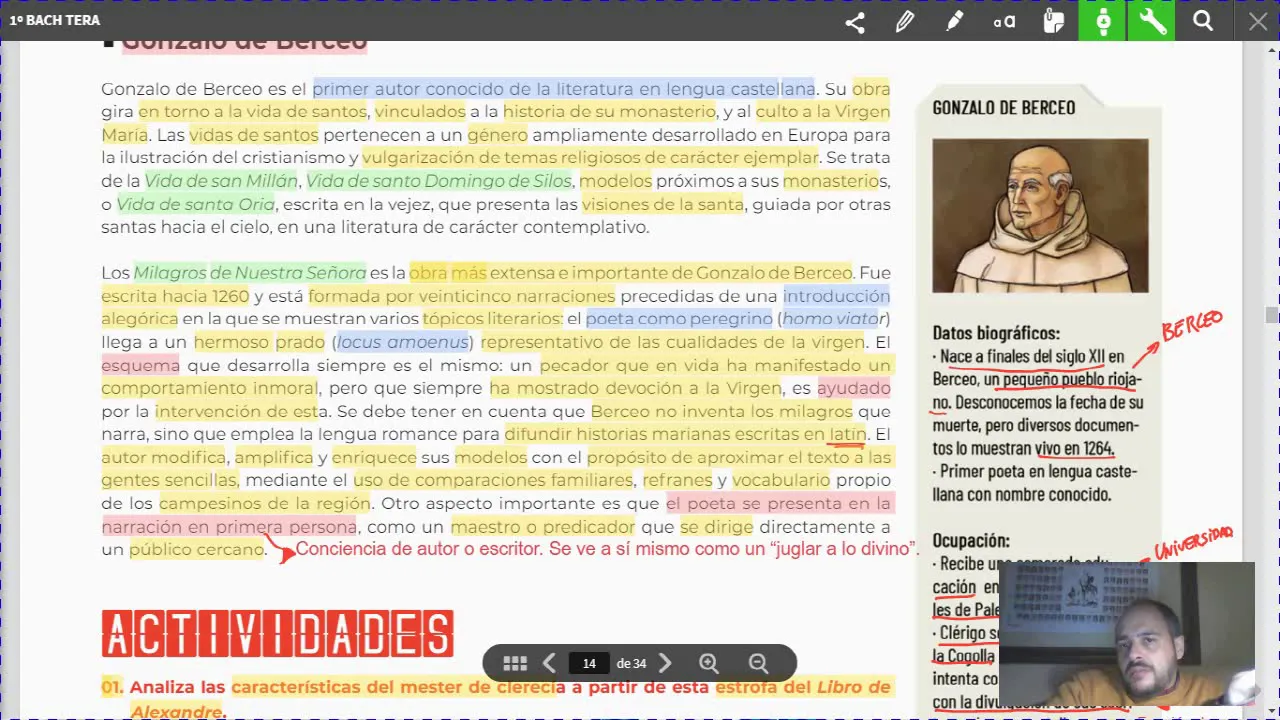Open the page thumbnails grid view
The width and height of the screenshot is (1280, 720).
tap(515, 663)
